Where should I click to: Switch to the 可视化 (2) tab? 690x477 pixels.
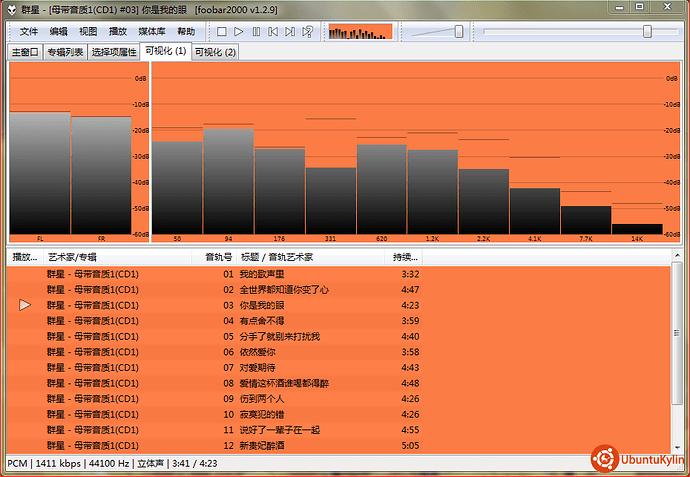216,52
